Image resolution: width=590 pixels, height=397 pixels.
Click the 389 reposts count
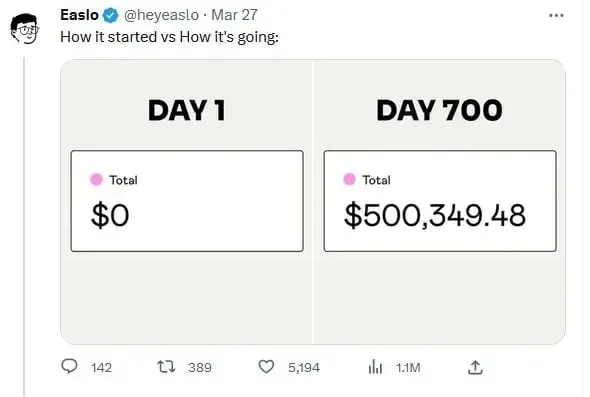[200, 367]
